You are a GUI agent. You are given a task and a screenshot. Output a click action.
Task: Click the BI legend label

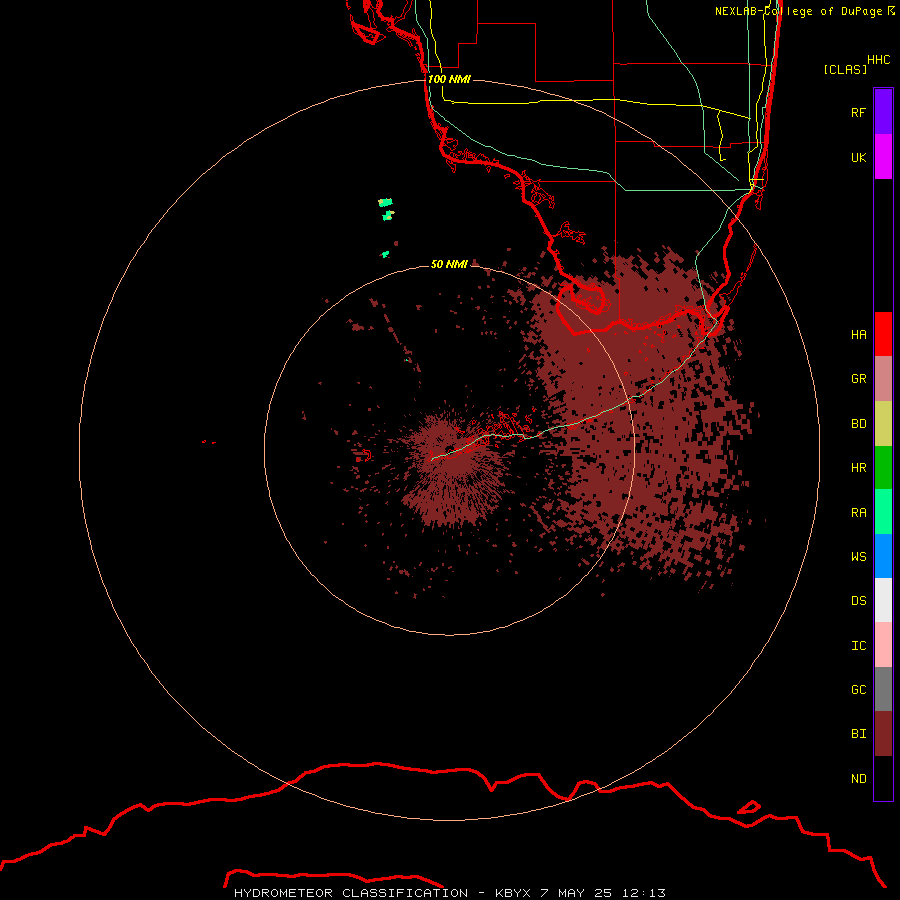point(858,734)
